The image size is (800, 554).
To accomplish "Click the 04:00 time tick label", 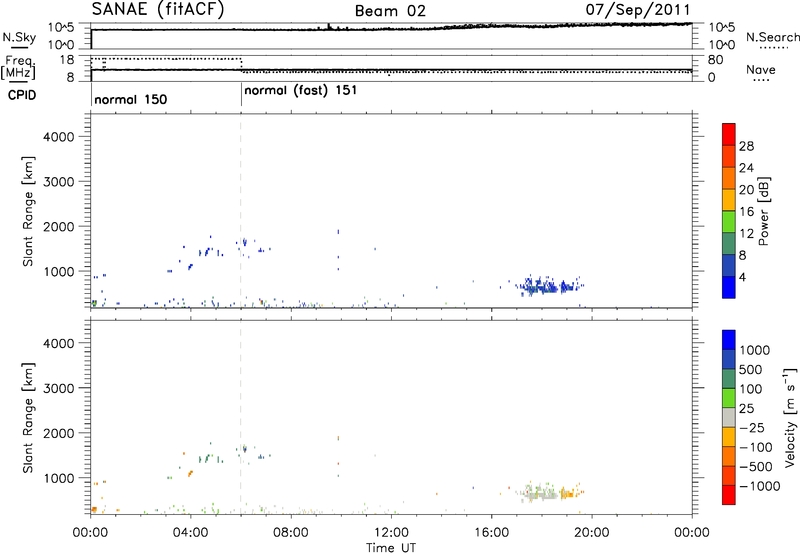I will coord(190,533).
